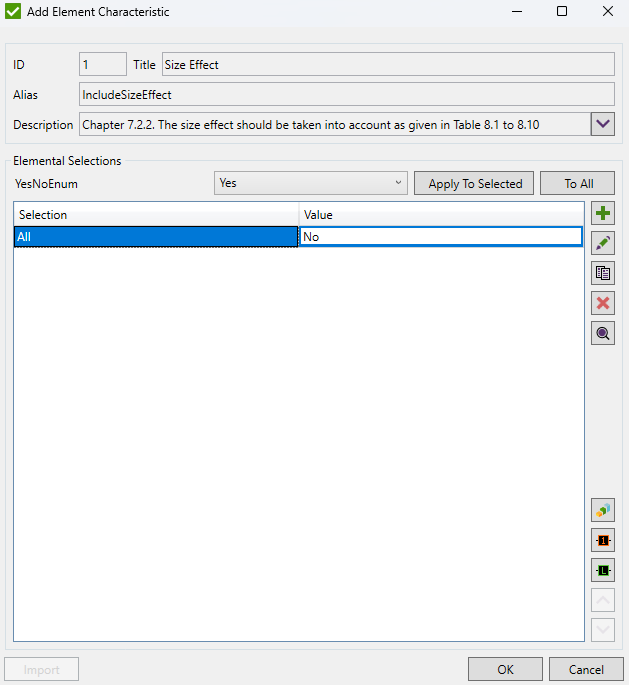Viewport: 629px width, 685px height.
Task: Click the Alias field IncludeSizeEffect
Action: click(346, 95)
